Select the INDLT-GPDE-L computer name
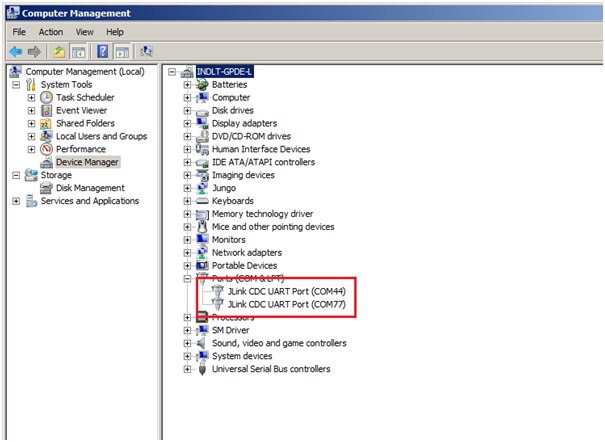 tap(224, 72)
